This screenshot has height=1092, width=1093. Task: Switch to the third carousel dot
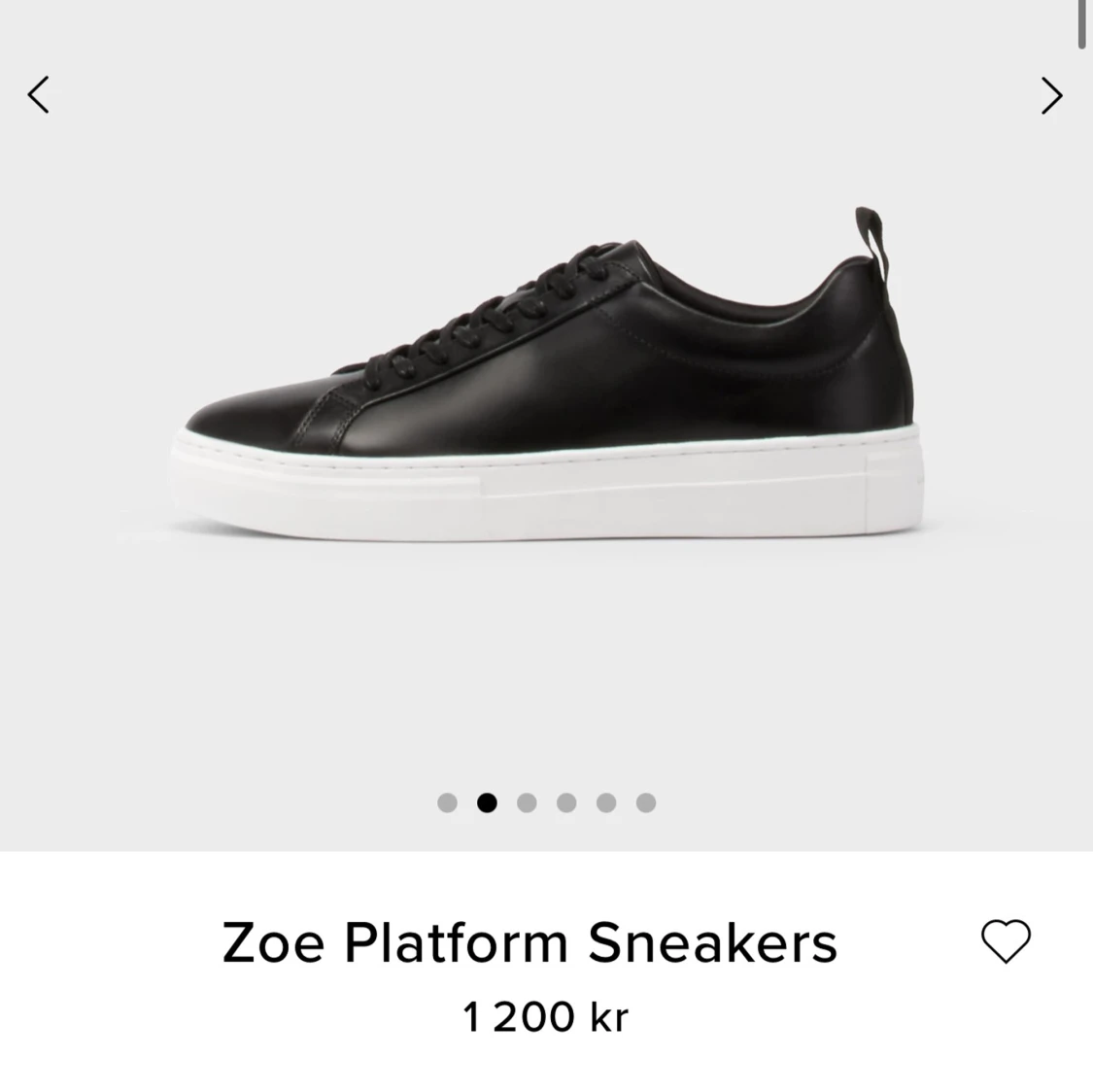point(527,802)
